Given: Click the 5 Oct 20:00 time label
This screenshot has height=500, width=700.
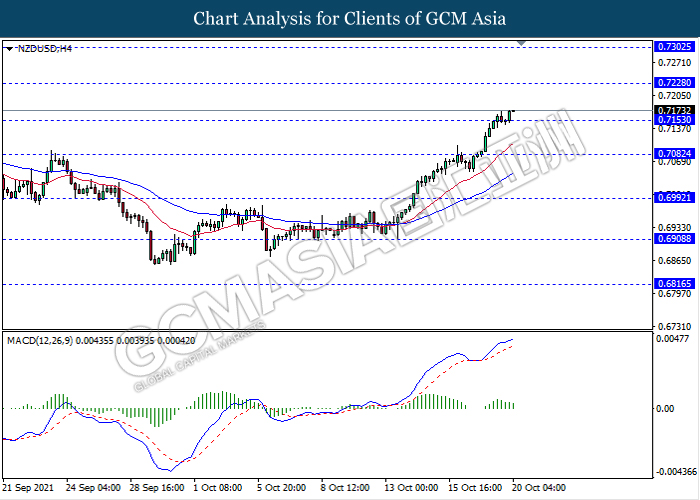Looking at the screenshot, I should tap(282, 487).
